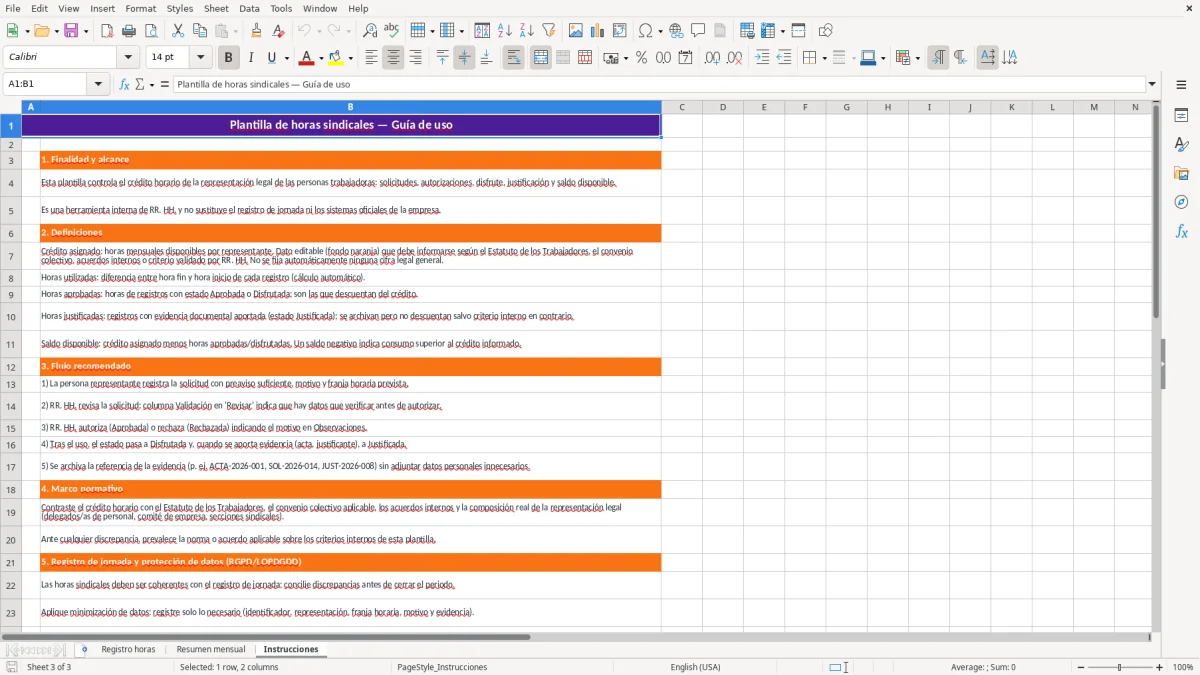This screenshot has width=1200, height=675.
Task: Open the Data menu
Action: (249, 8)
